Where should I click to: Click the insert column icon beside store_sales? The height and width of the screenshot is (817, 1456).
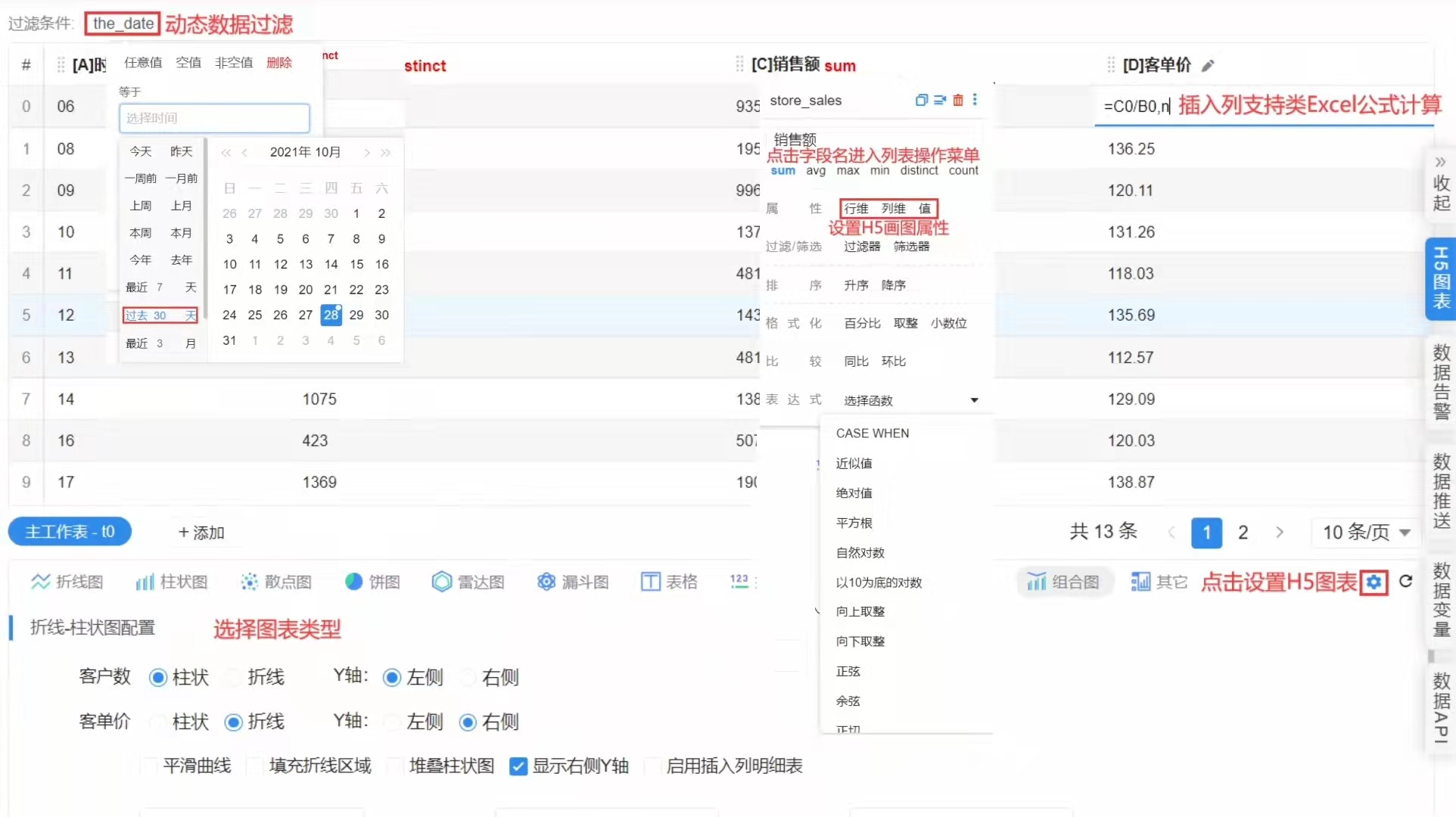(x=940, y=100)
